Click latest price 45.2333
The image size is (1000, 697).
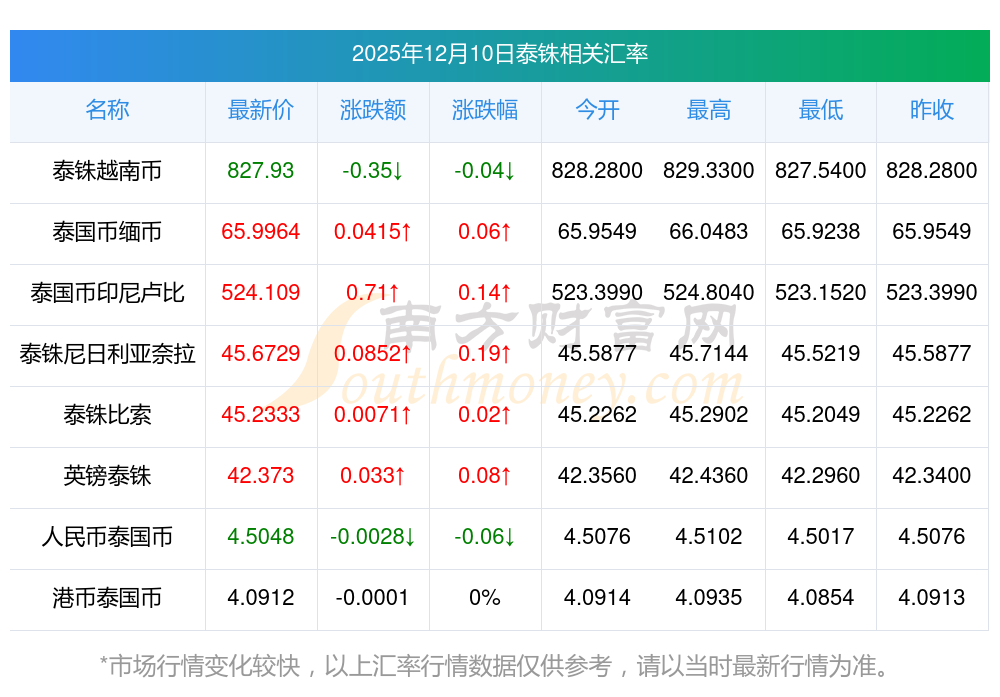[261, 415]
